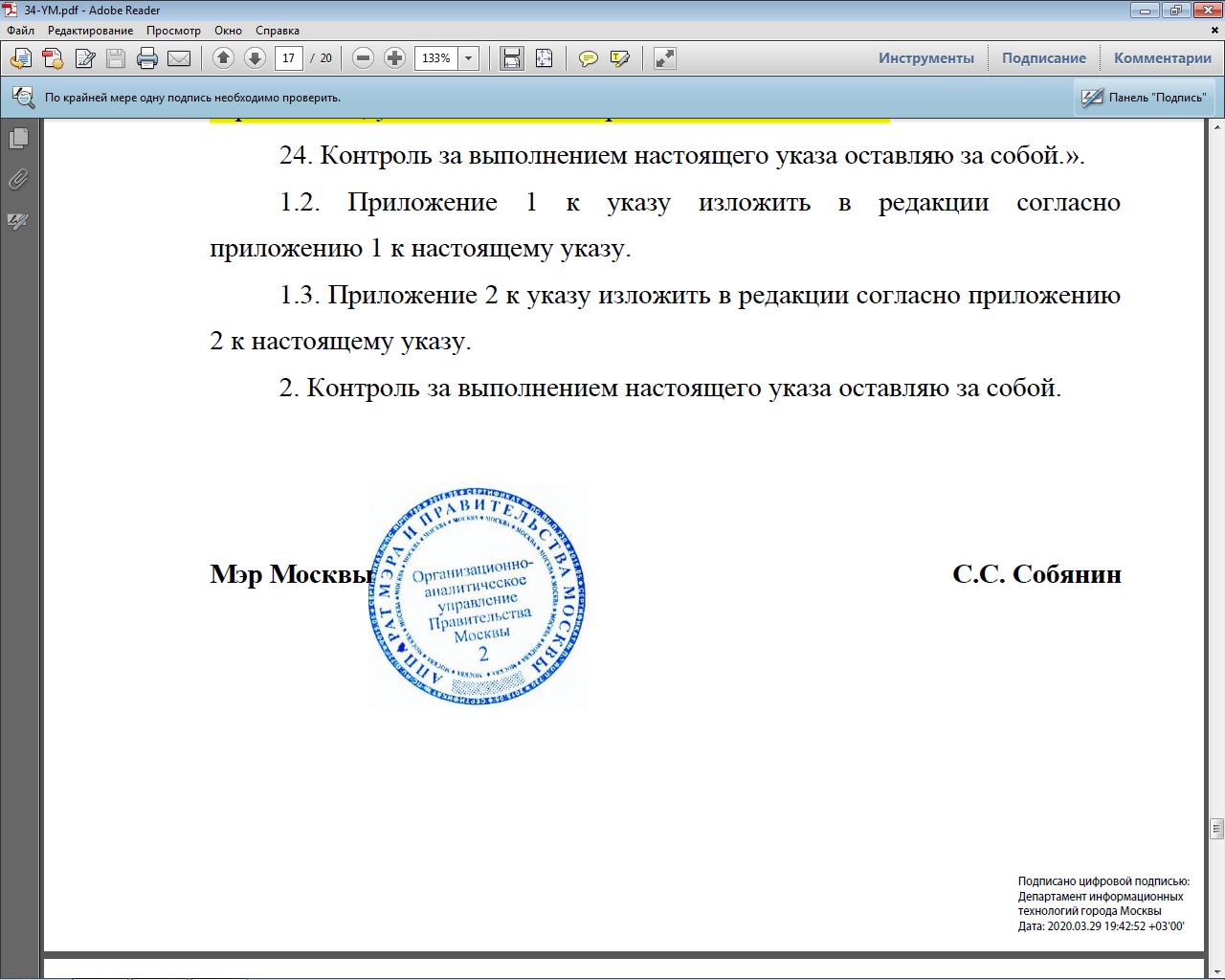Click the digital signature block text
This screenshot has height=980, width=1225.
pyautogui.click(x=1103, y=903)
